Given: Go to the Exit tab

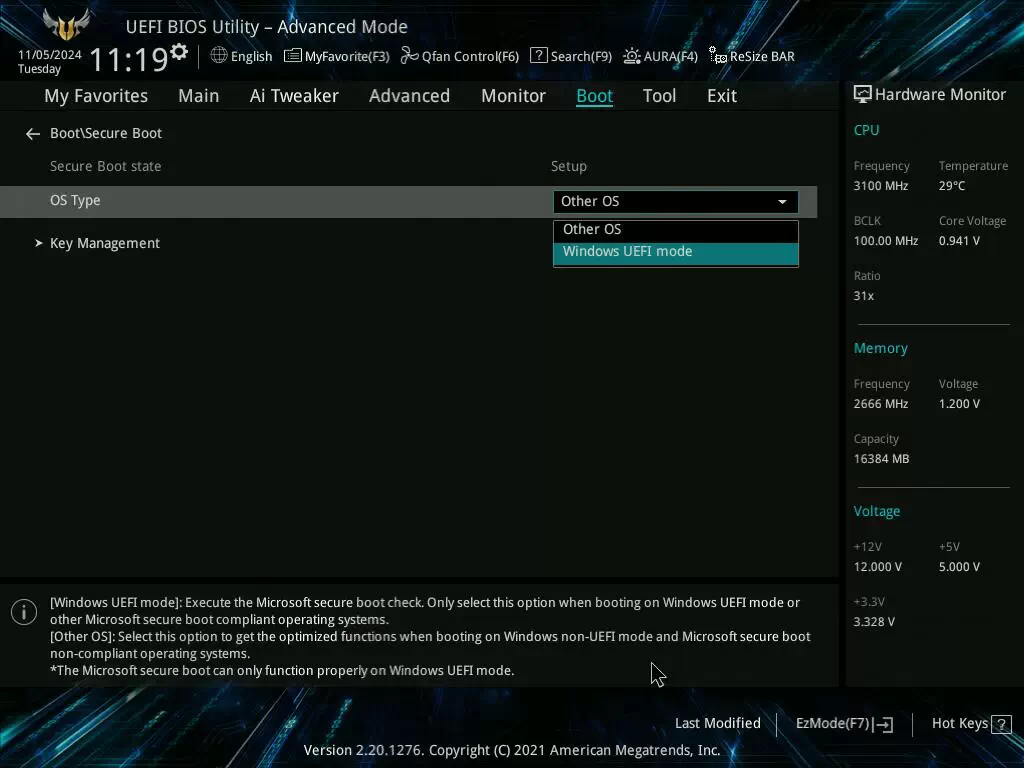Looking at the screenshot, I should 722,96.
